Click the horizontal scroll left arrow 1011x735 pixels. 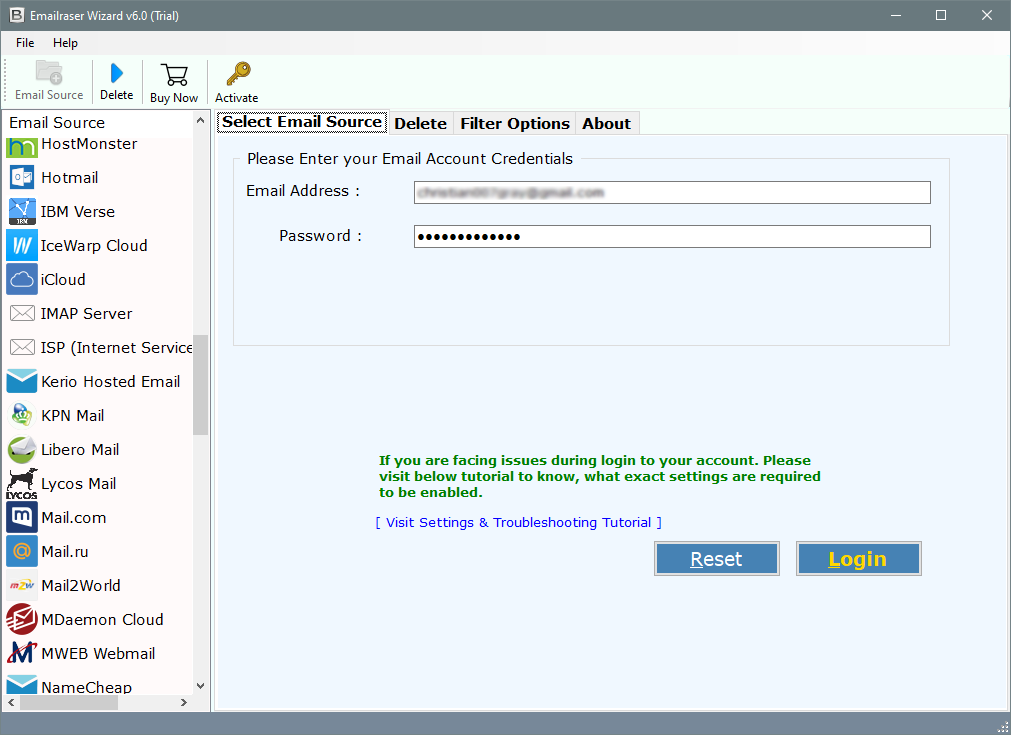tap(12, 702)
